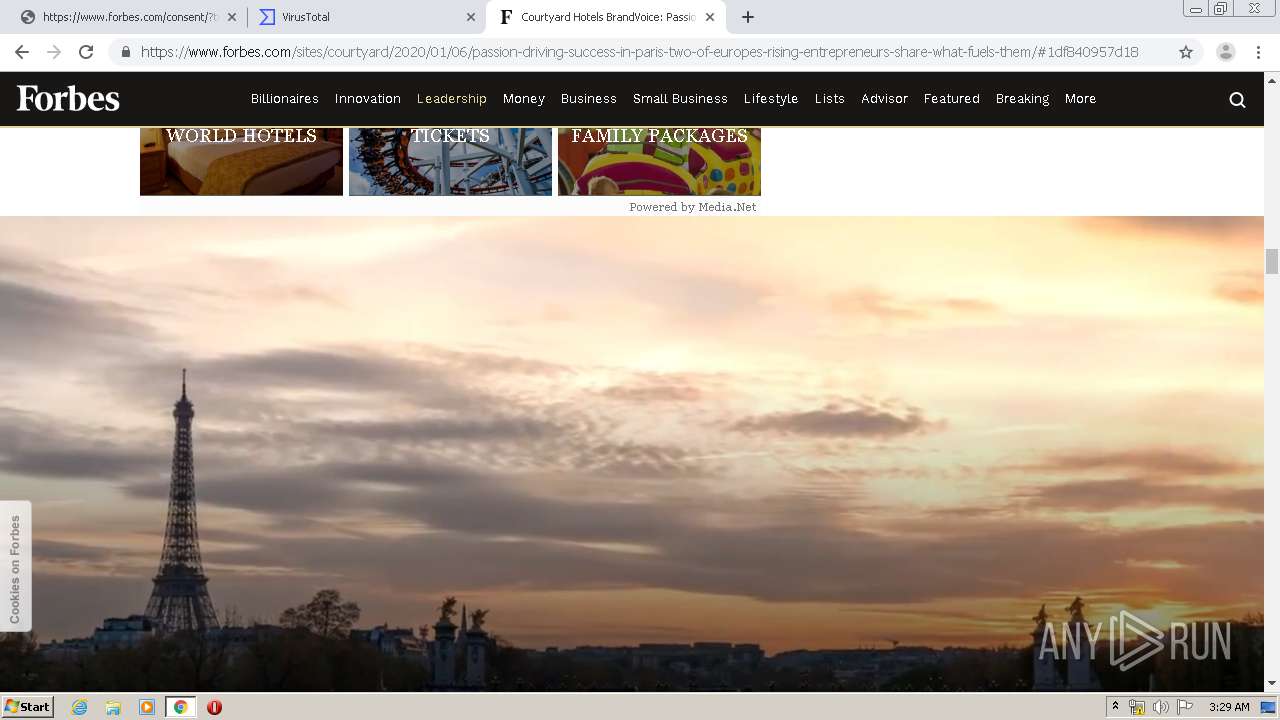Open the Lists menu
1280x720 pixels.
coord(830,99)
